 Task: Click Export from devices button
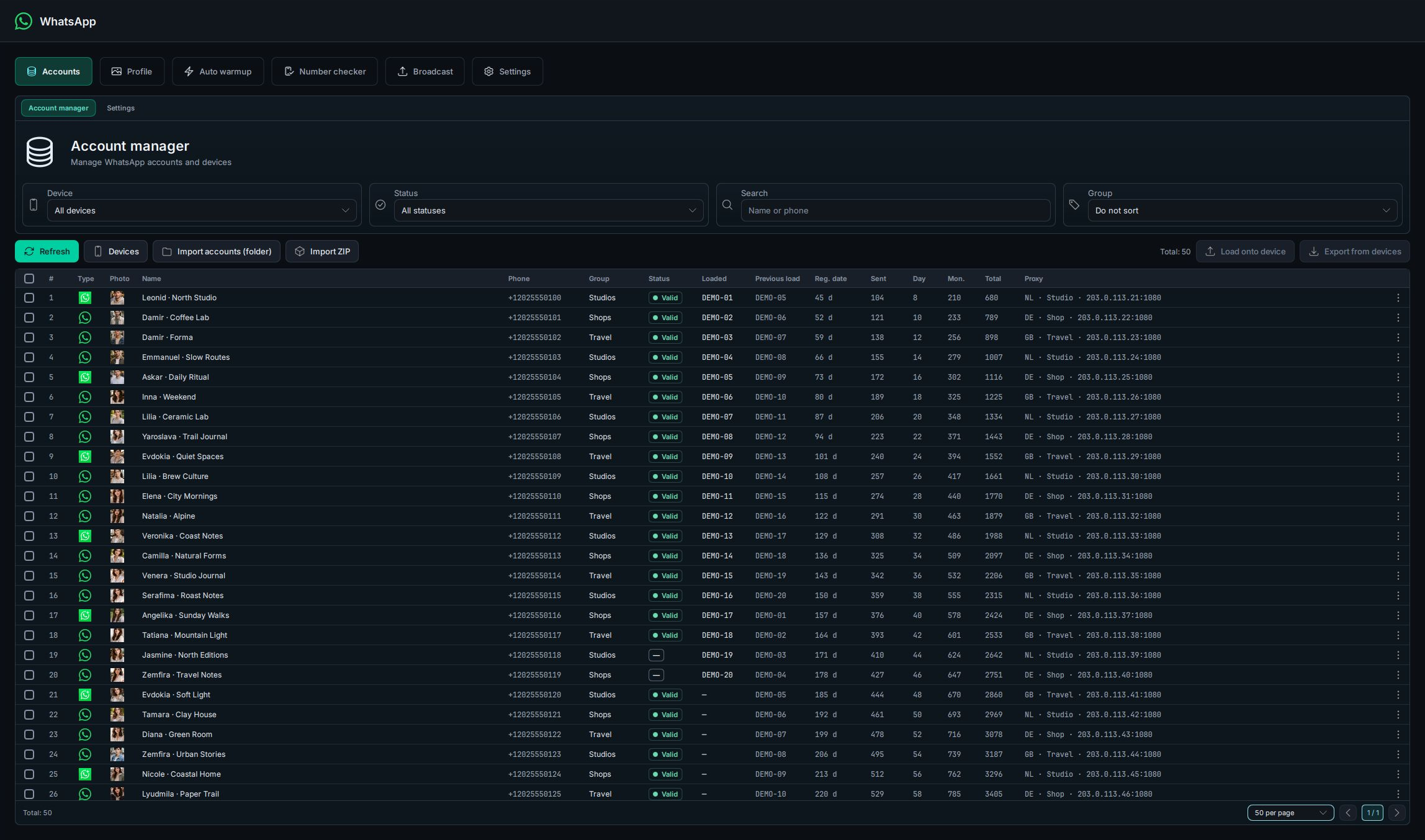(1355, 251)
